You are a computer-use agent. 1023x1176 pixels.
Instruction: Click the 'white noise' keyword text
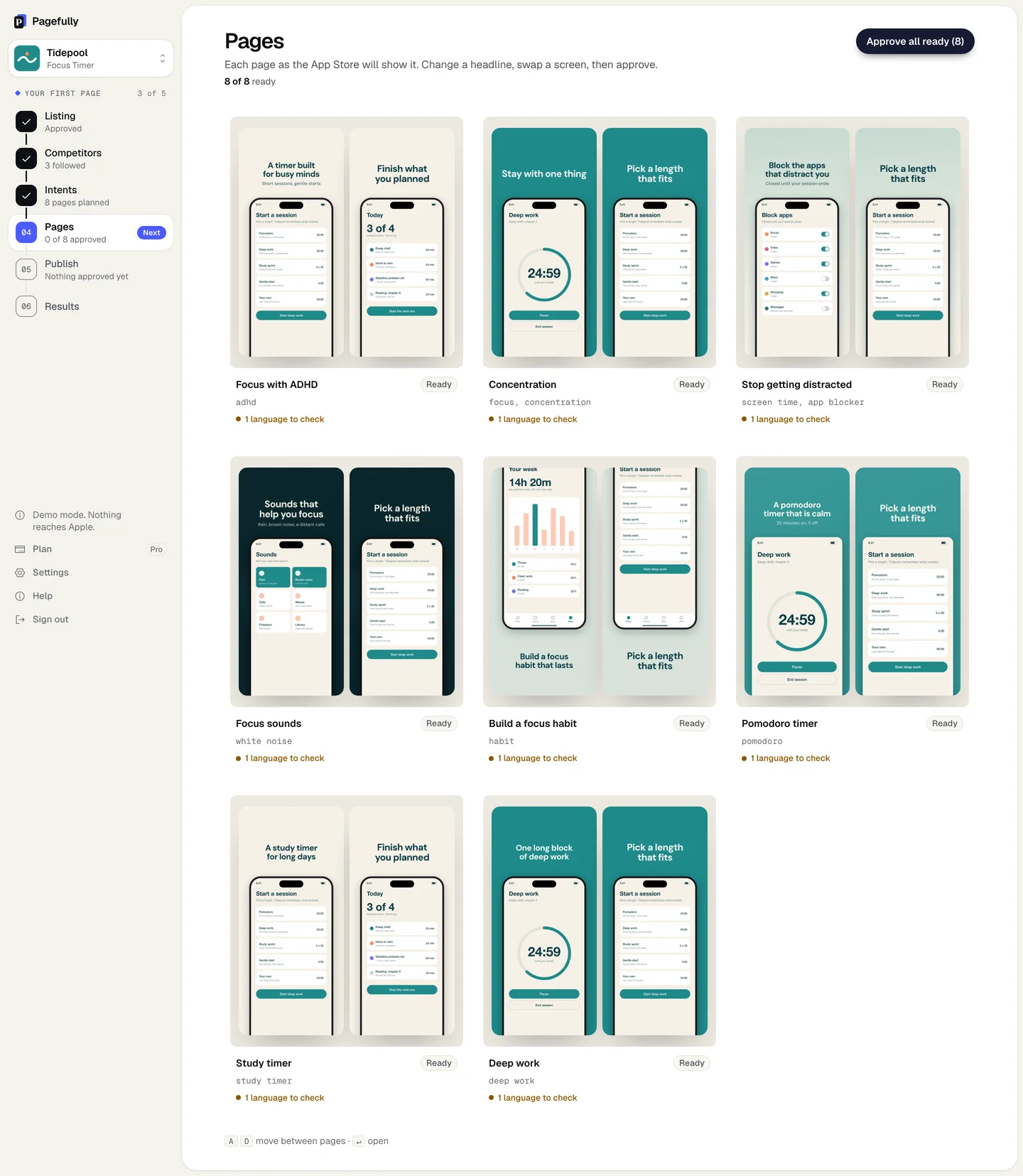[264, 741]
